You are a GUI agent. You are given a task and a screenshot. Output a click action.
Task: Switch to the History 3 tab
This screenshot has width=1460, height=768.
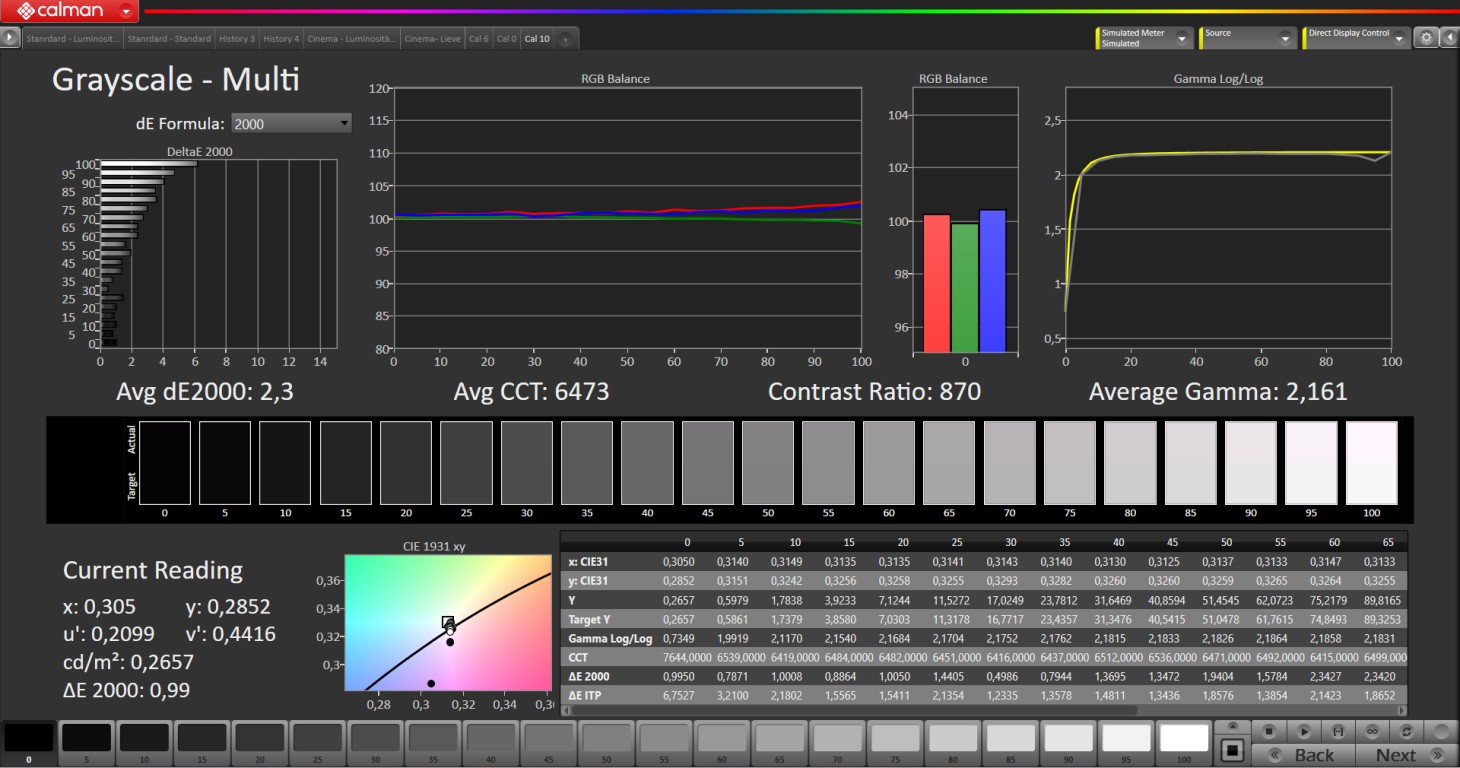coord(237,39)
